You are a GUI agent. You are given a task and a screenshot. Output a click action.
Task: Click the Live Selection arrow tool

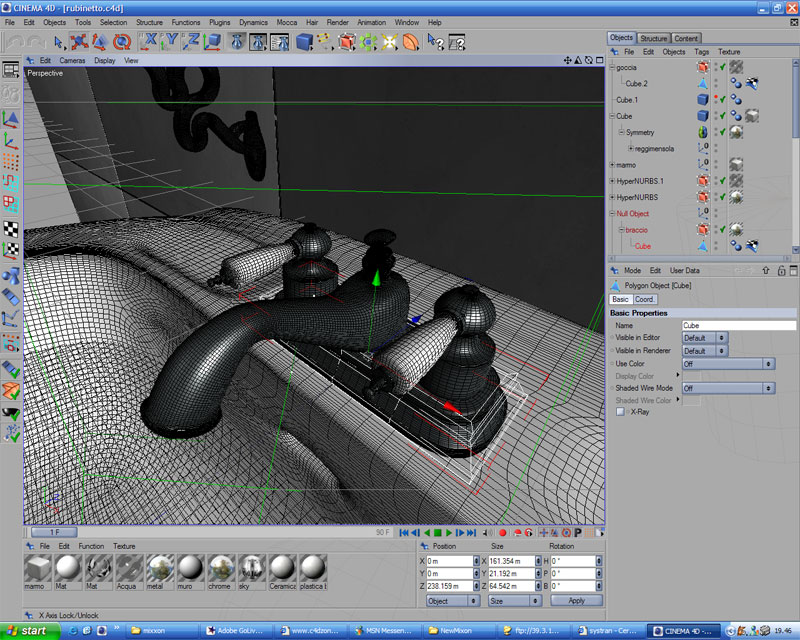coord(59,42)
